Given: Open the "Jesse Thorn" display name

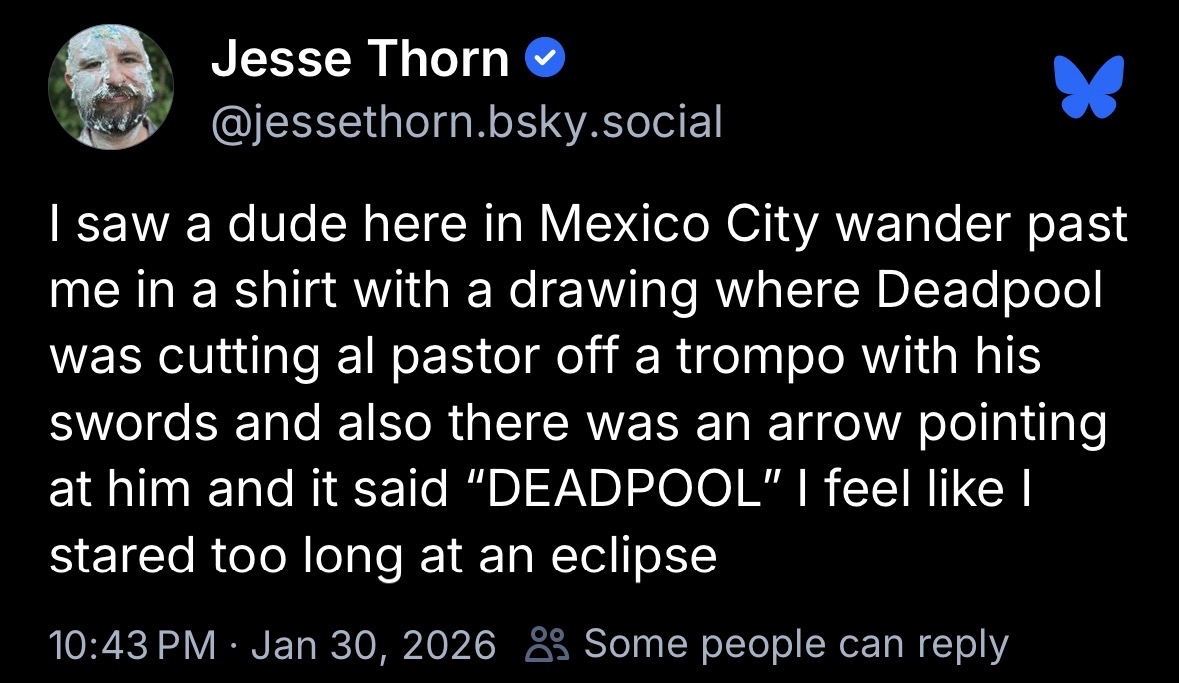Looking at the screenshot, I should (360, 61).
